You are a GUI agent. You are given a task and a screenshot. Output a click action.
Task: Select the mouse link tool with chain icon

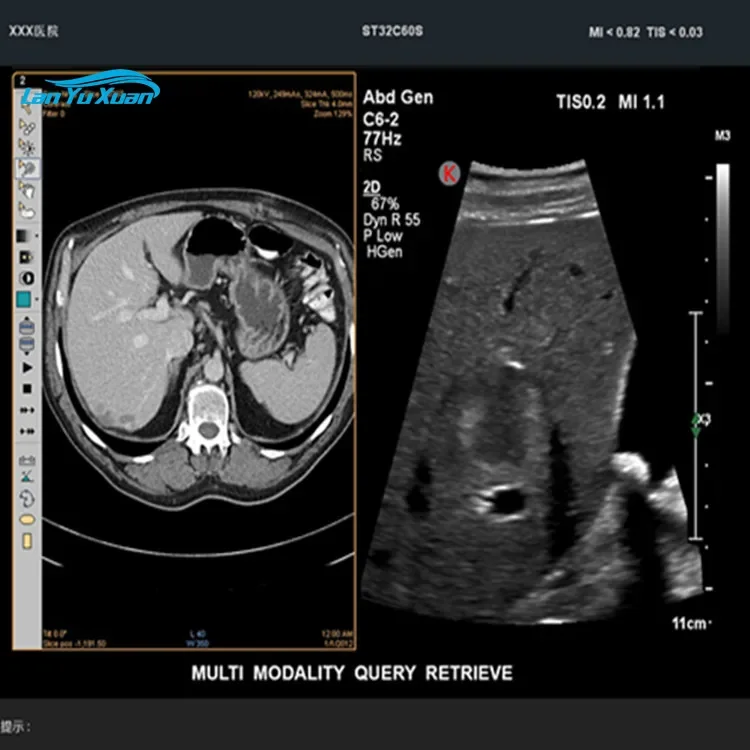pos(27,127)
